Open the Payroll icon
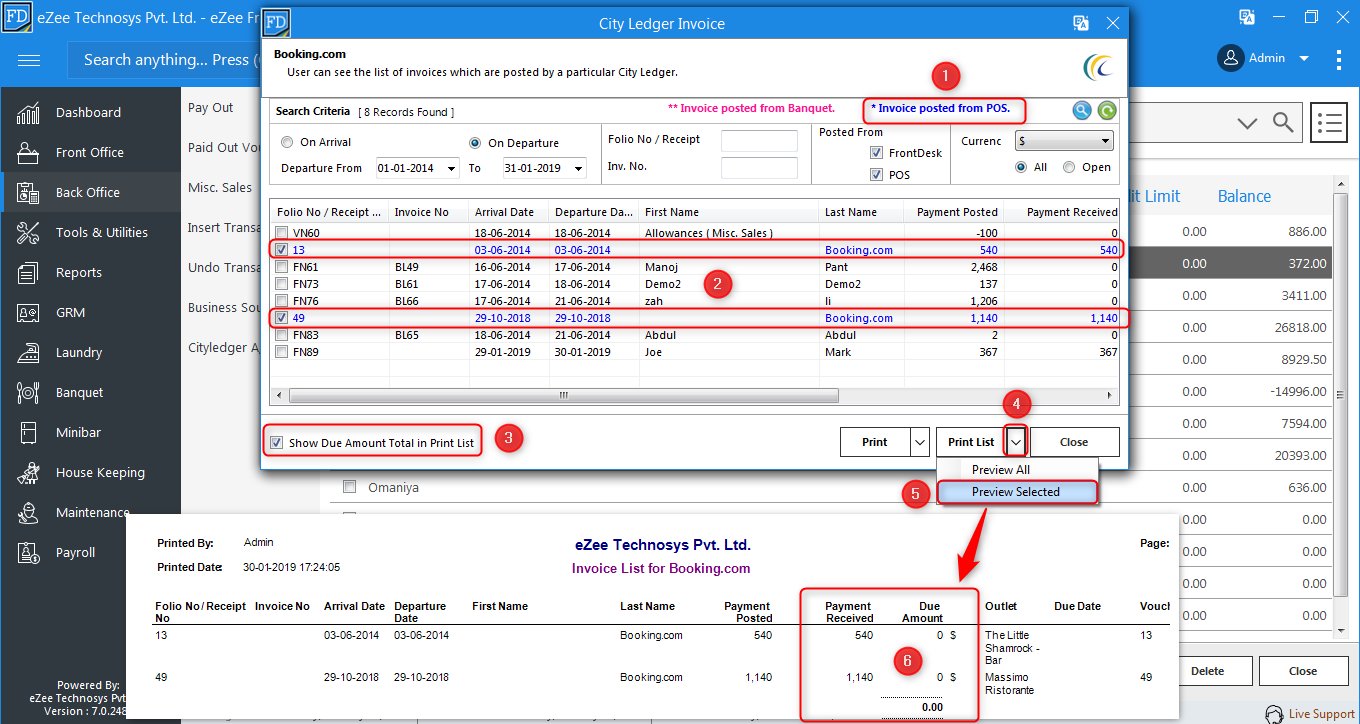This screenshot has height=724, width=1360. click(x=28, y=553)
